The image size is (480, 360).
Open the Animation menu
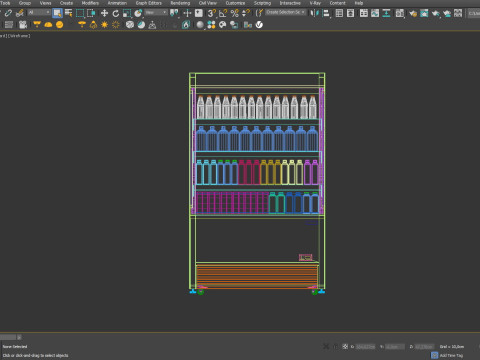117,3
